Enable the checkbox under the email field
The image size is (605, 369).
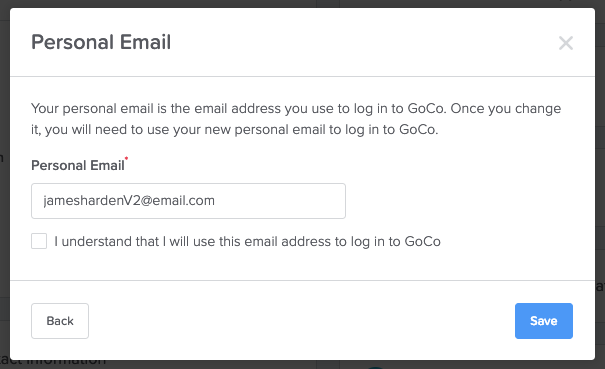pyautogui.click(x=39, y=241)
